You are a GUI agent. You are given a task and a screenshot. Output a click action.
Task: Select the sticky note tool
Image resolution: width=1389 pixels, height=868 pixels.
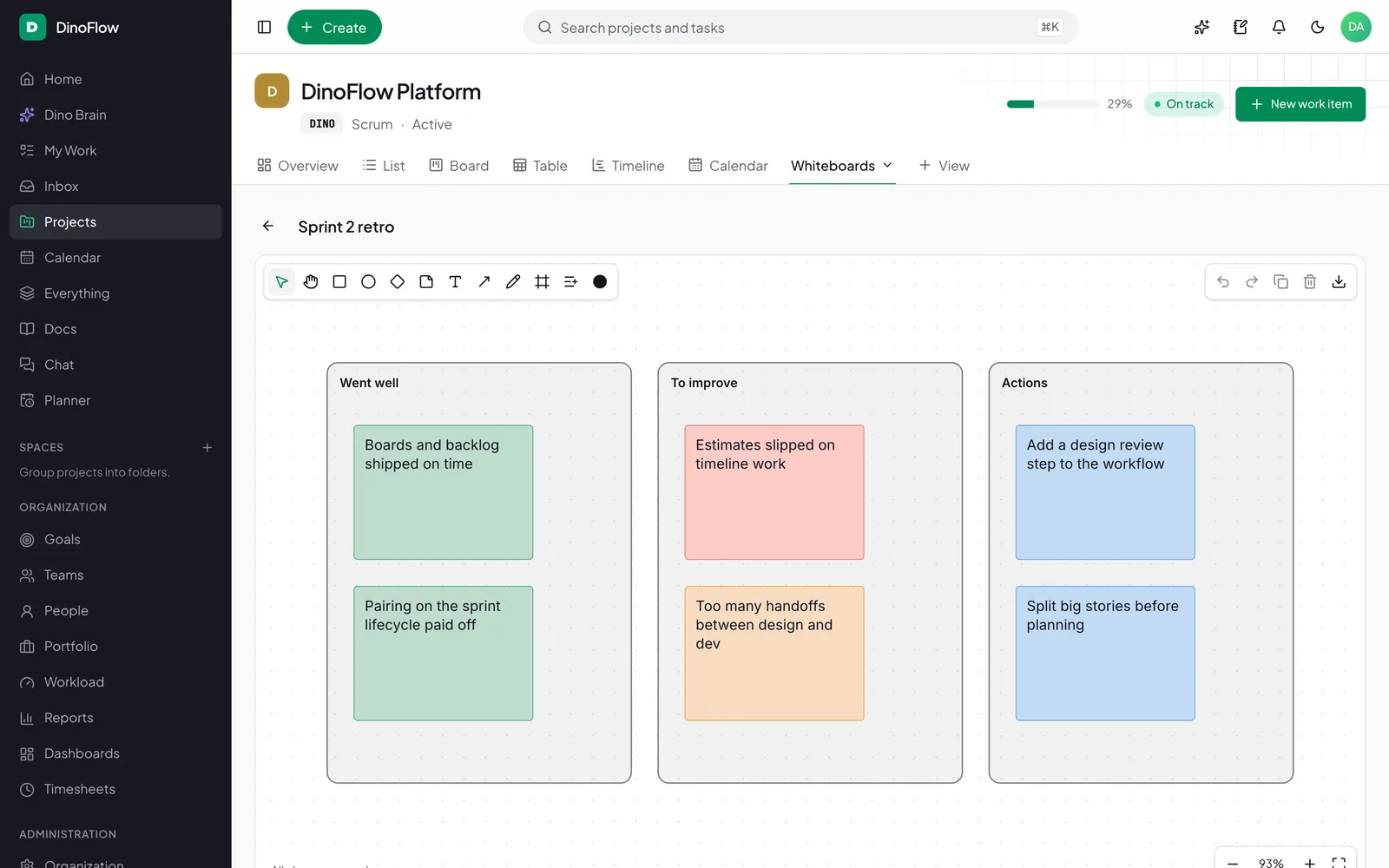tap(426, 282)
